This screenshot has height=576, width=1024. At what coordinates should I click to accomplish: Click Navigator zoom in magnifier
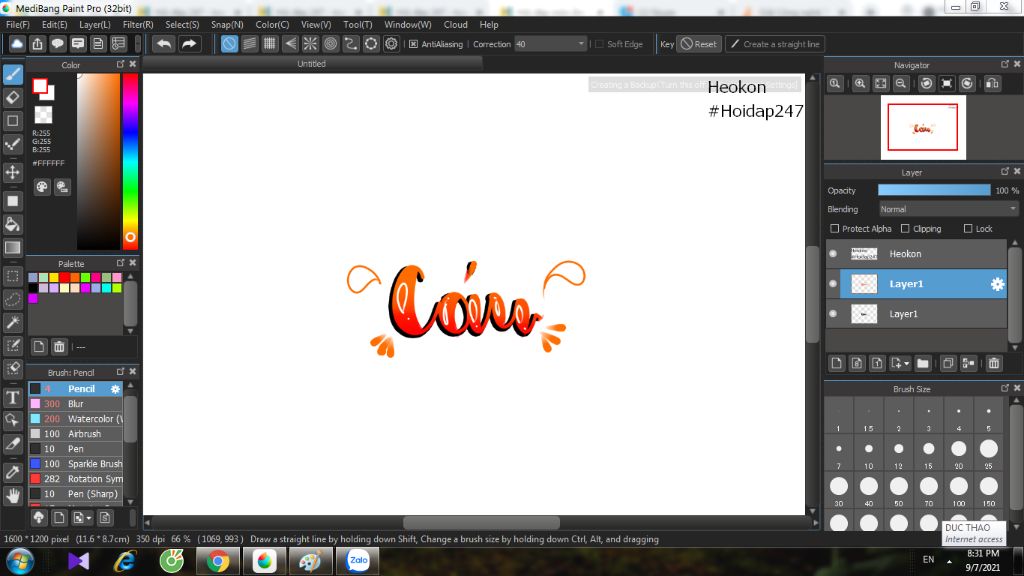[860, 84]
